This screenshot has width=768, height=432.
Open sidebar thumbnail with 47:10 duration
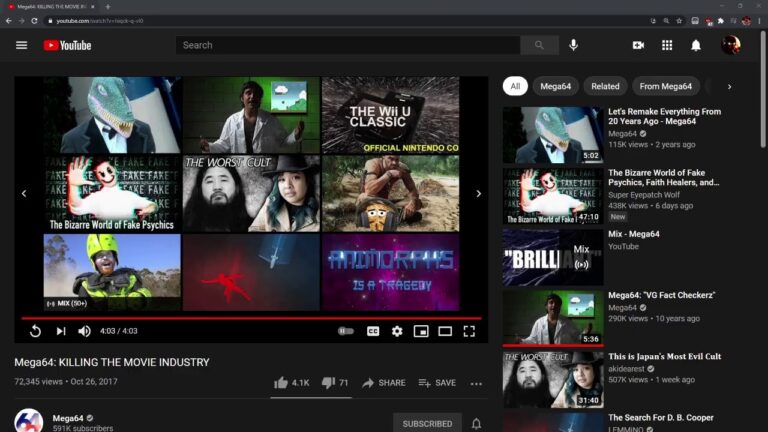[x=553, y=196]
